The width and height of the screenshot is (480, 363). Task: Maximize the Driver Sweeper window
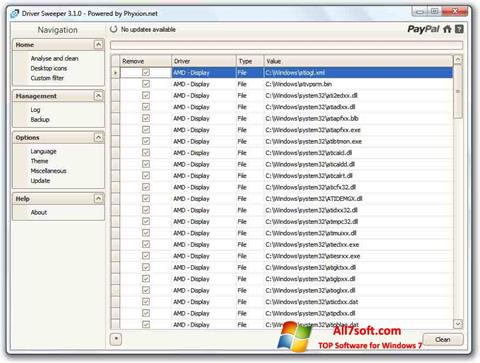(x=435, y=12)
